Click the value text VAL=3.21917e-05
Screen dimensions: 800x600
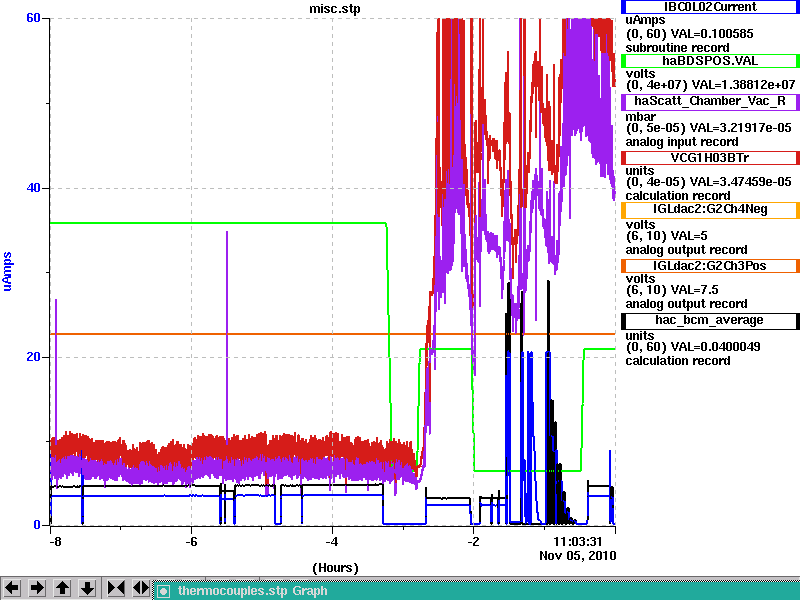(740, 128)
